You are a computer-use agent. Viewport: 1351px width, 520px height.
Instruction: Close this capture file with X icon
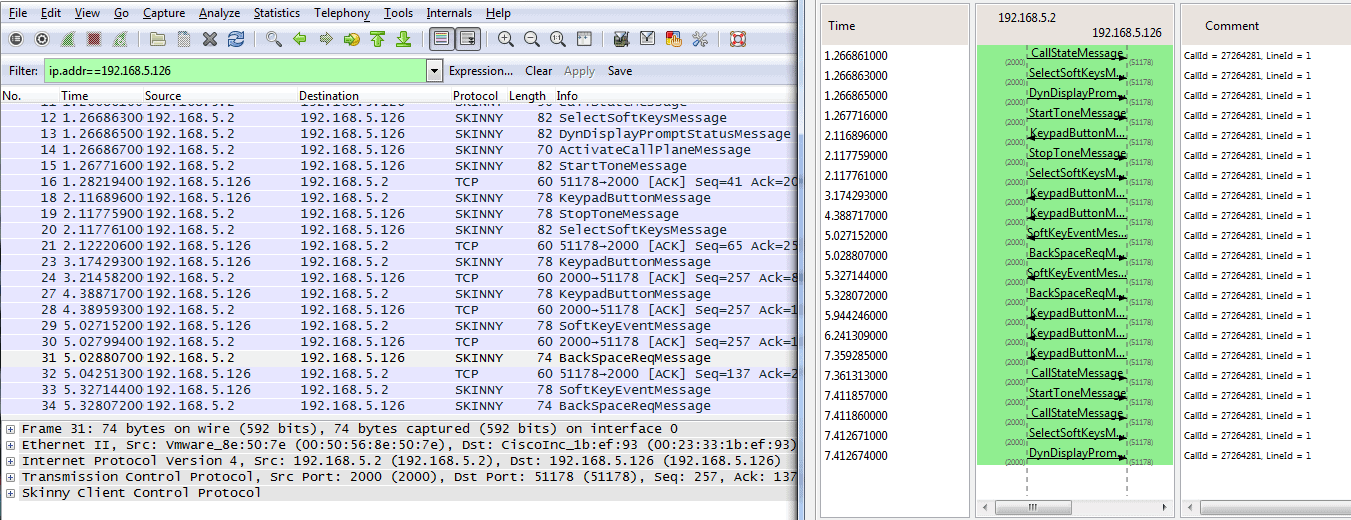pos(210,39)
